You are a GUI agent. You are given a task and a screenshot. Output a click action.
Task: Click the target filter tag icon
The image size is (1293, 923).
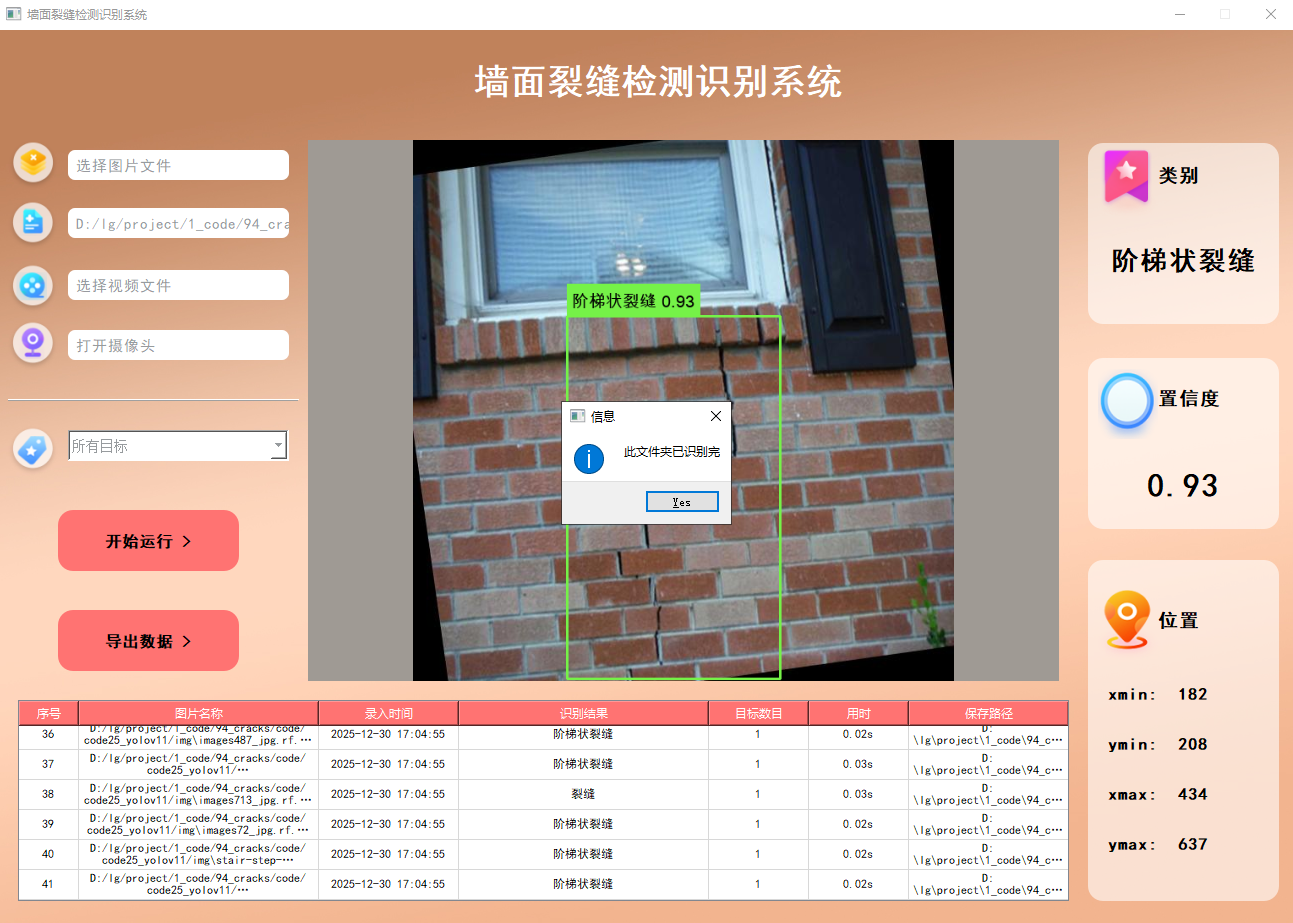click(x=33, y=448)
